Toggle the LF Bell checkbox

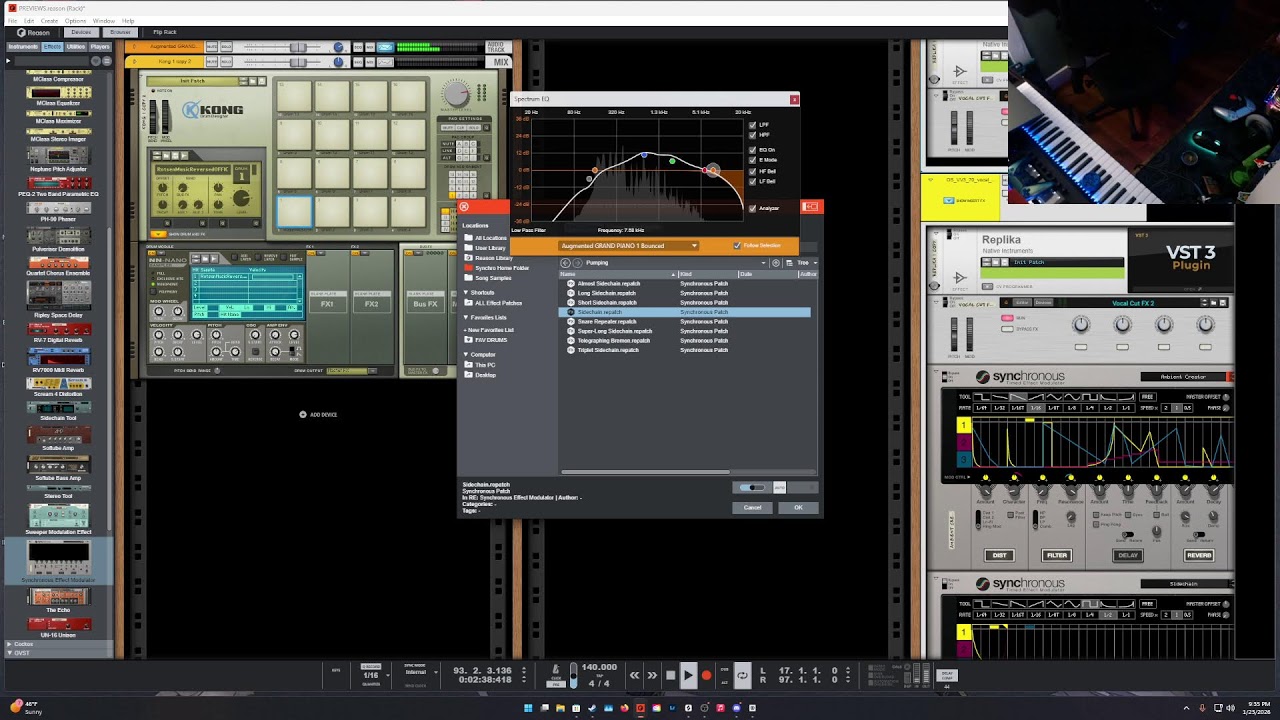click(753, 181)
